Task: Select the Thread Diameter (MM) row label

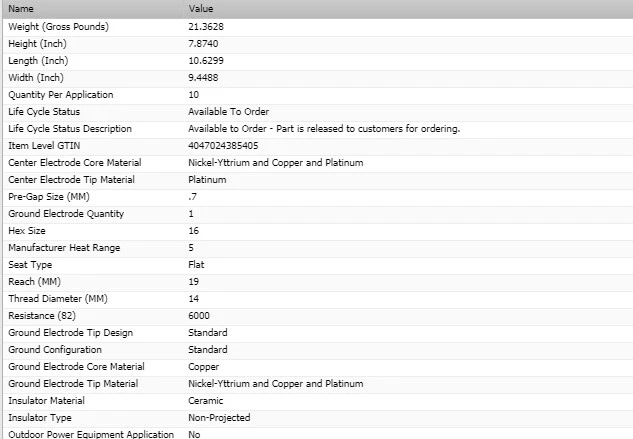Action: [57, 299]
